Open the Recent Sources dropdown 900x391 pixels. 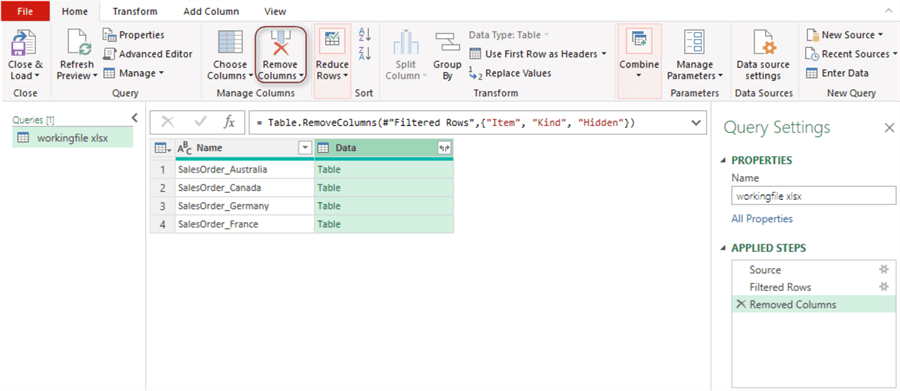click(851, 54)
